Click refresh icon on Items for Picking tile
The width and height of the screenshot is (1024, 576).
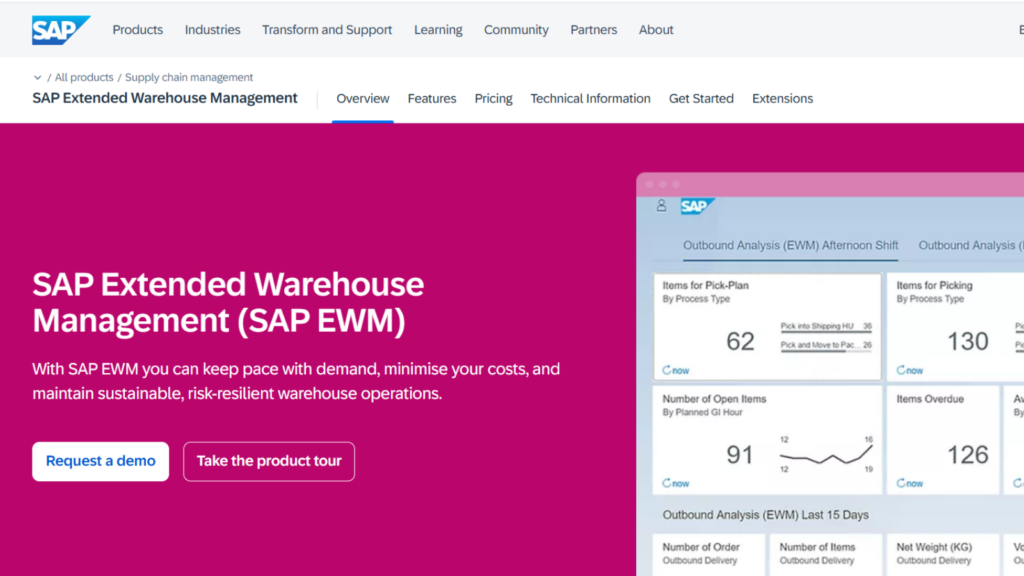pos(901,370)
